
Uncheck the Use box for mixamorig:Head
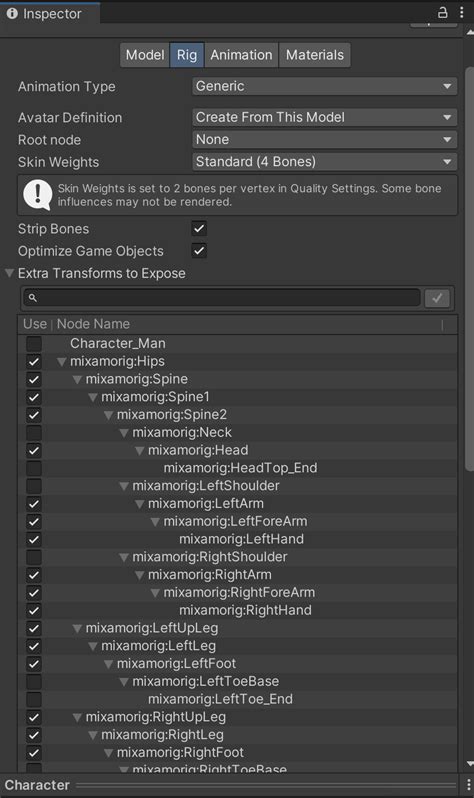(x=34, y=450)
